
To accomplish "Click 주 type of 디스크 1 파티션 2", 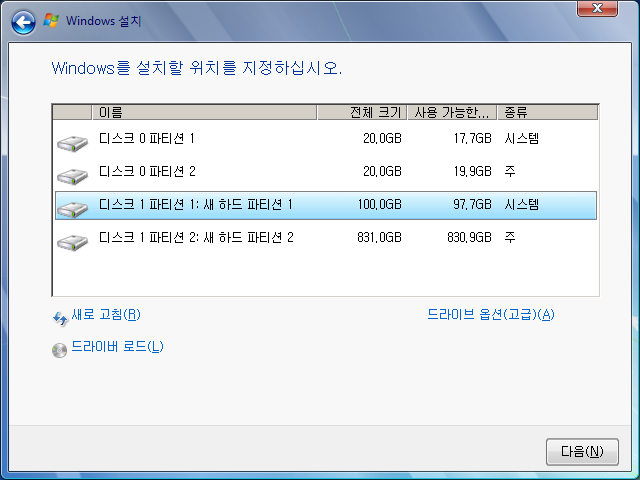I will (x=510, y=238).
